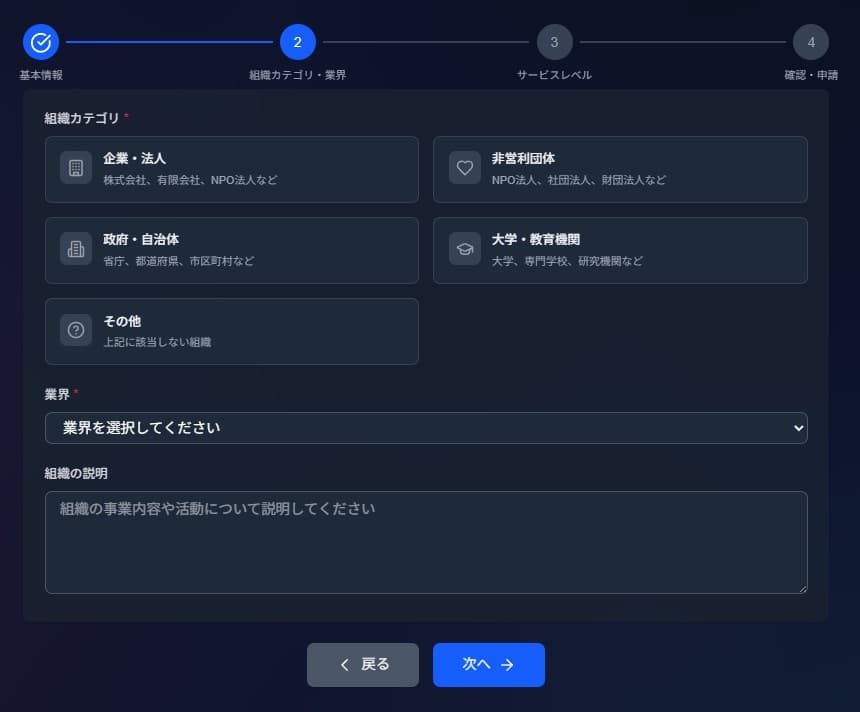Viewport: 860px width, 712px height.
Task: Go to step 3 サービスレベル
Action: 554,42
